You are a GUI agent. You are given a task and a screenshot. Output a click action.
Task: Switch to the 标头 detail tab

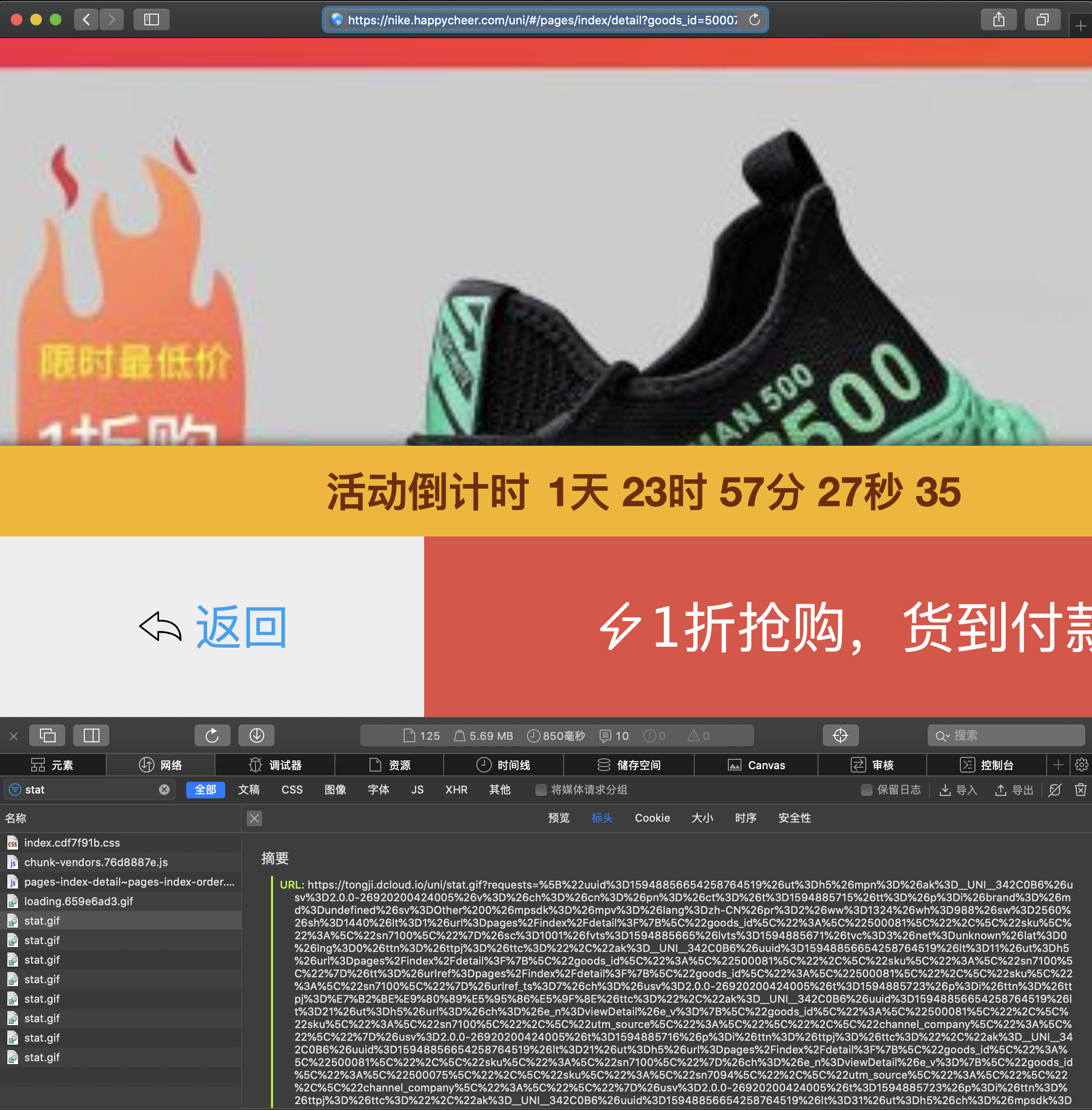(602, 818)
